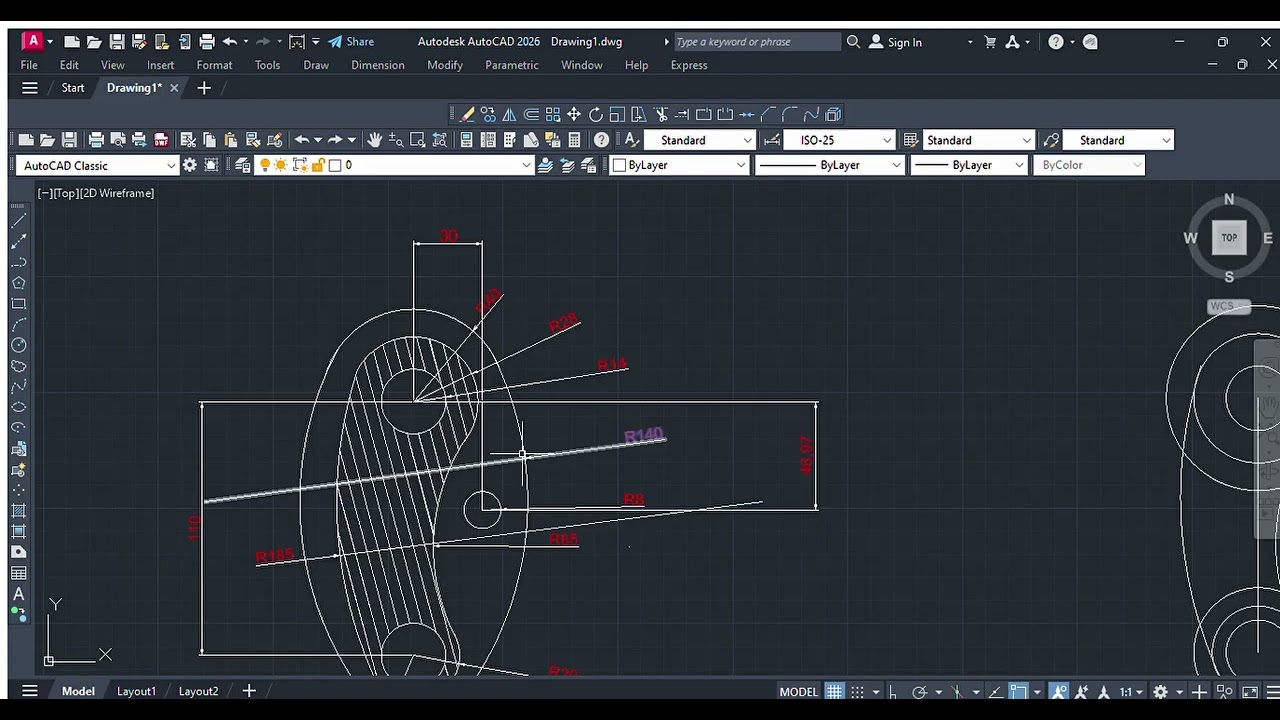Click the keyword search input field

coord(756,42)
